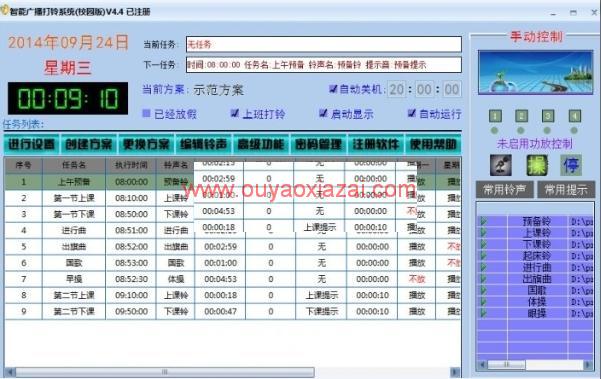Play the 起床铃 ring using its arrow icon

[483, 256]
